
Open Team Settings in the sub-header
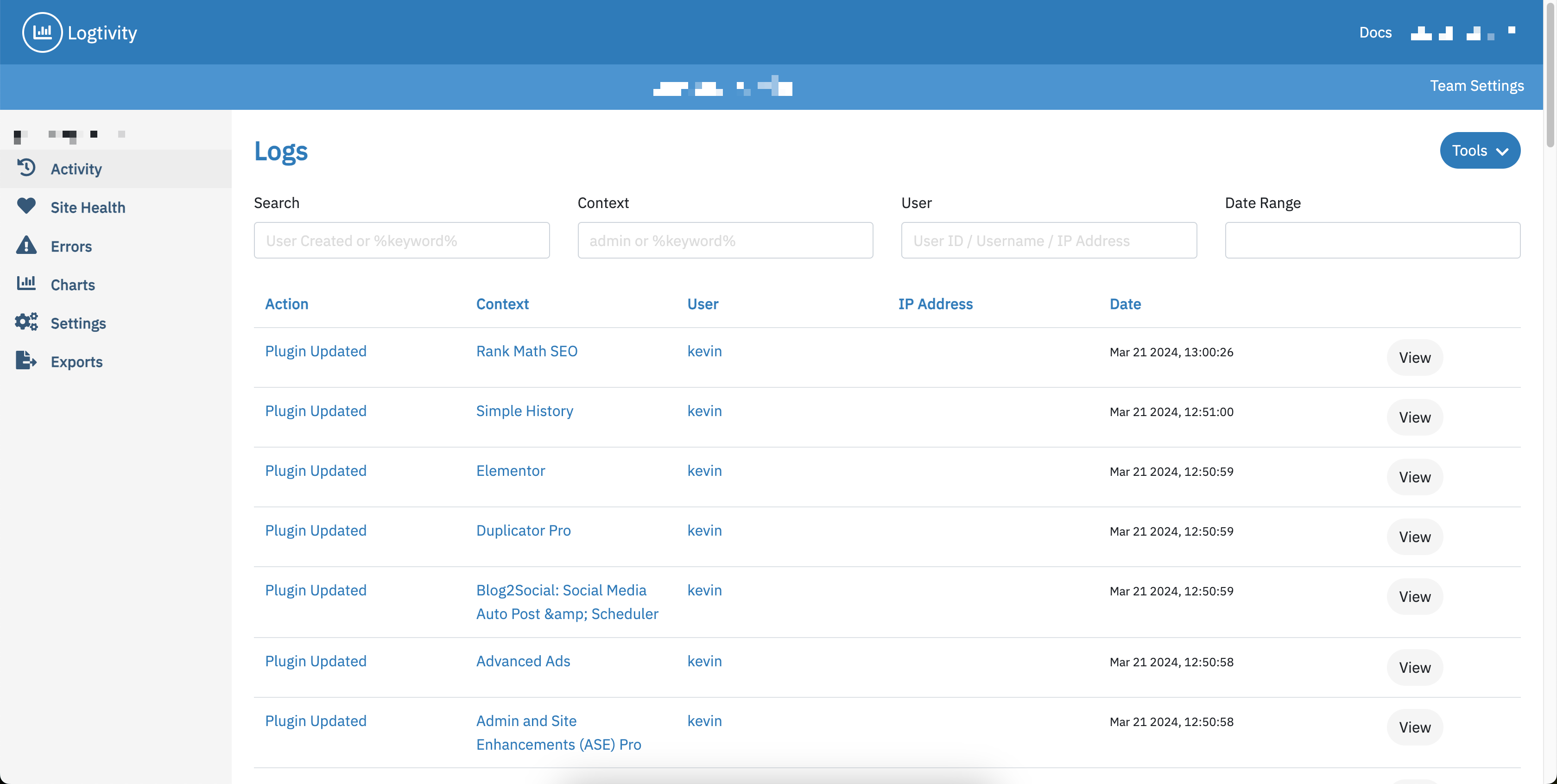(x=1476, y=86)
